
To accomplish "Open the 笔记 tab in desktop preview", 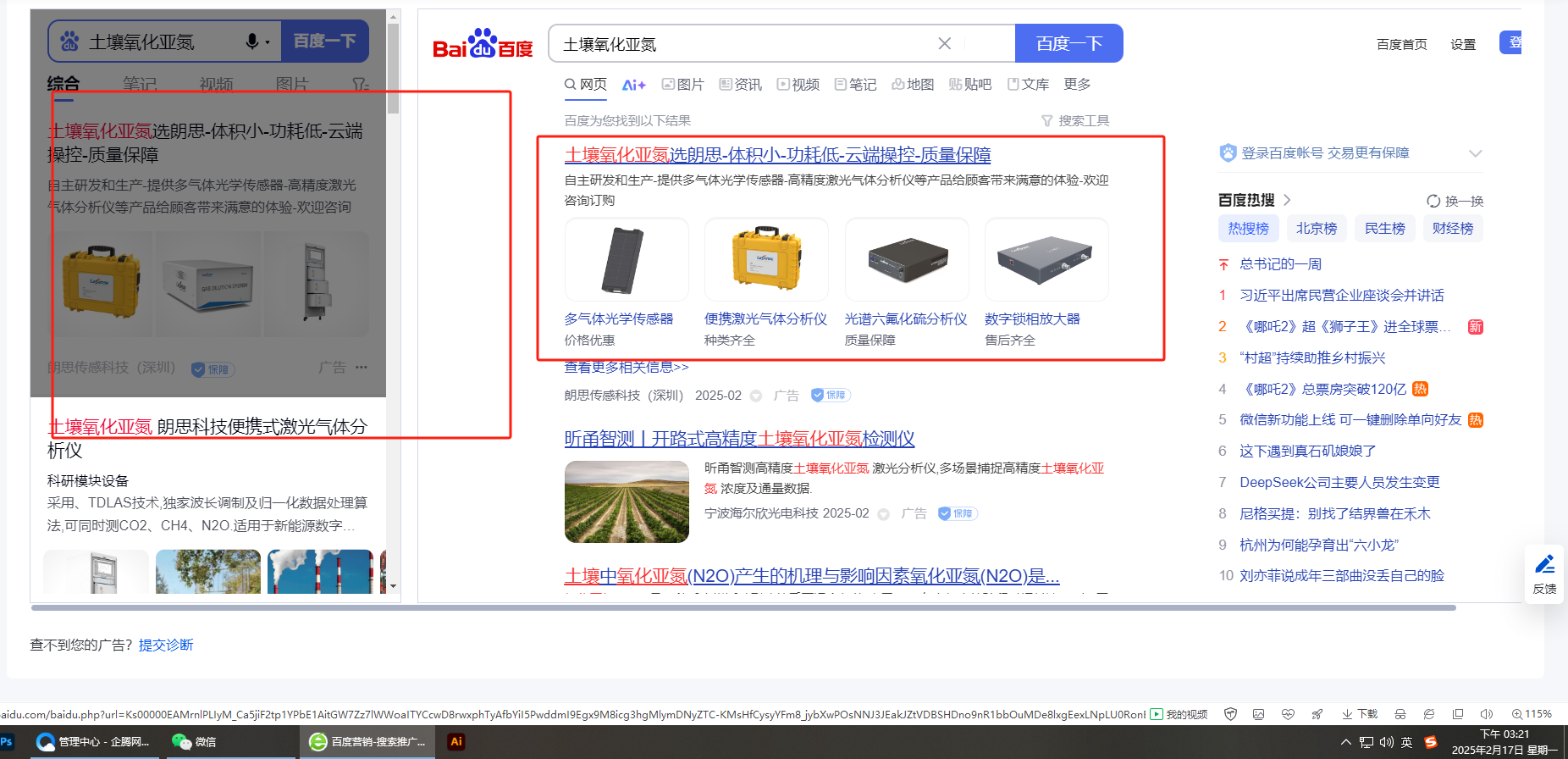I will 856,85.
